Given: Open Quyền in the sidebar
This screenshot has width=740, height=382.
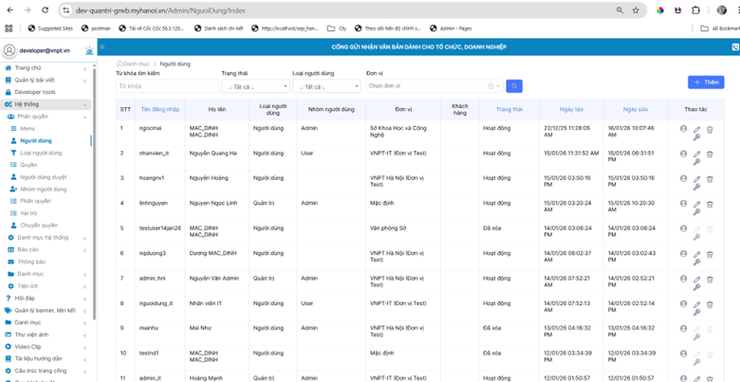Looking at the screenshot, I should point(28,165).
